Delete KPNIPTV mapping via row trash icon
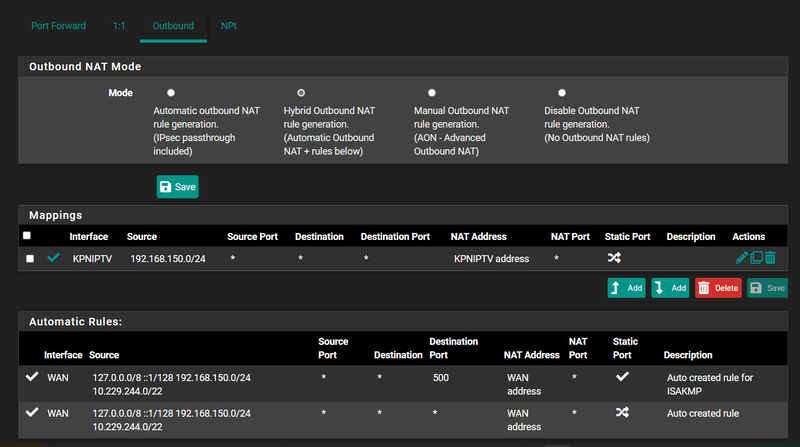800x447 pixels. [x=770, y=258]
